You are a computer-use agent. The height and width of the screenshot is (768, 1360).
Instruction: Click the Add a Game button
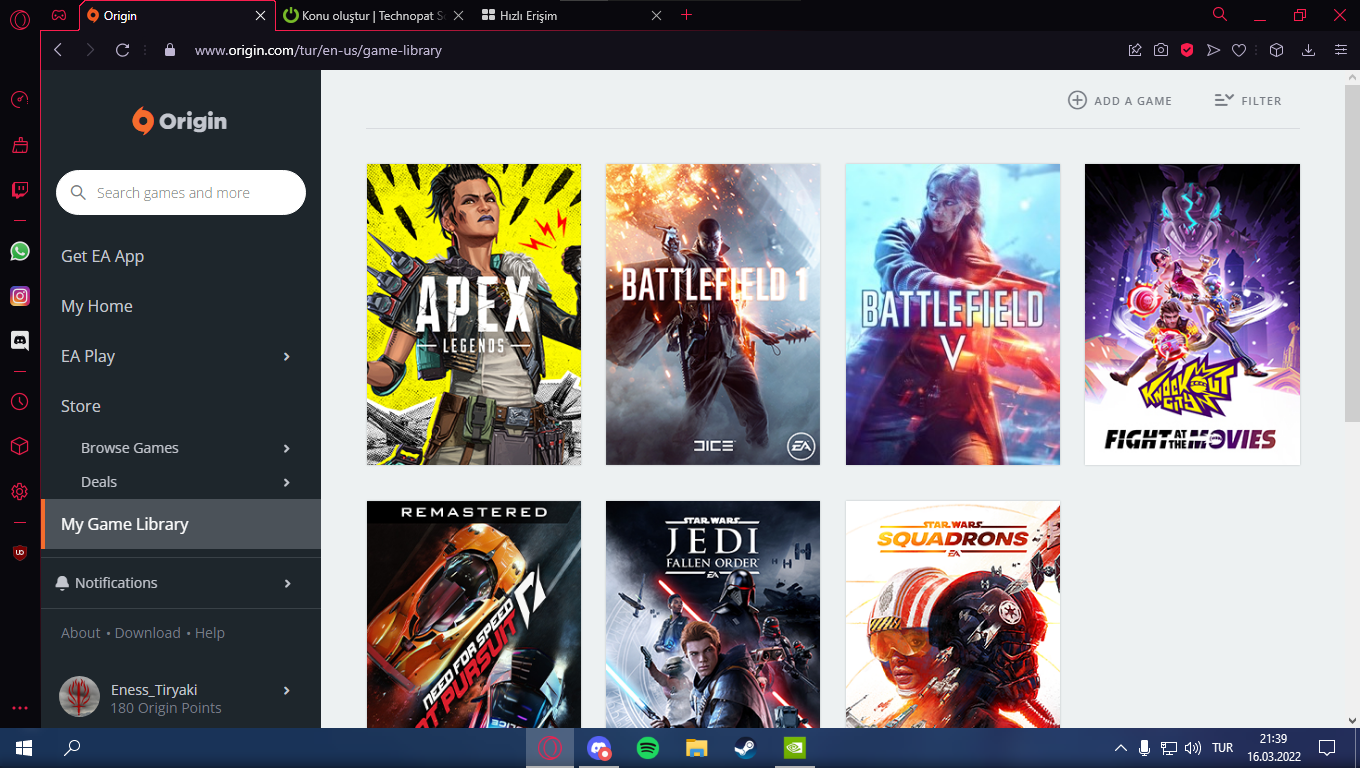coord(1120,100)
